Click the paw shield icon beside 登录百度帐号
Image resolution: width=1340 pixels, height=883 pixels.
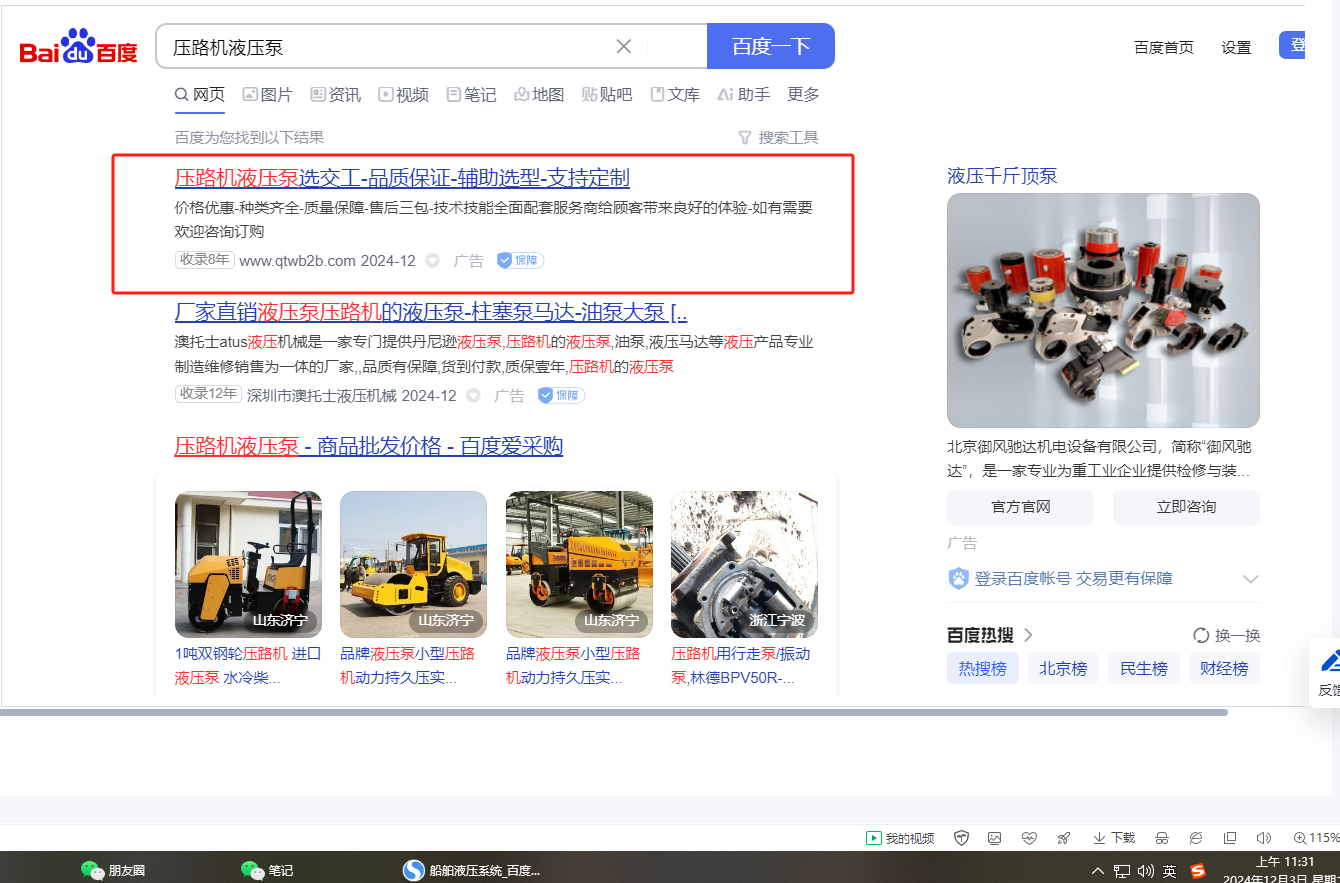click(958, 579)
